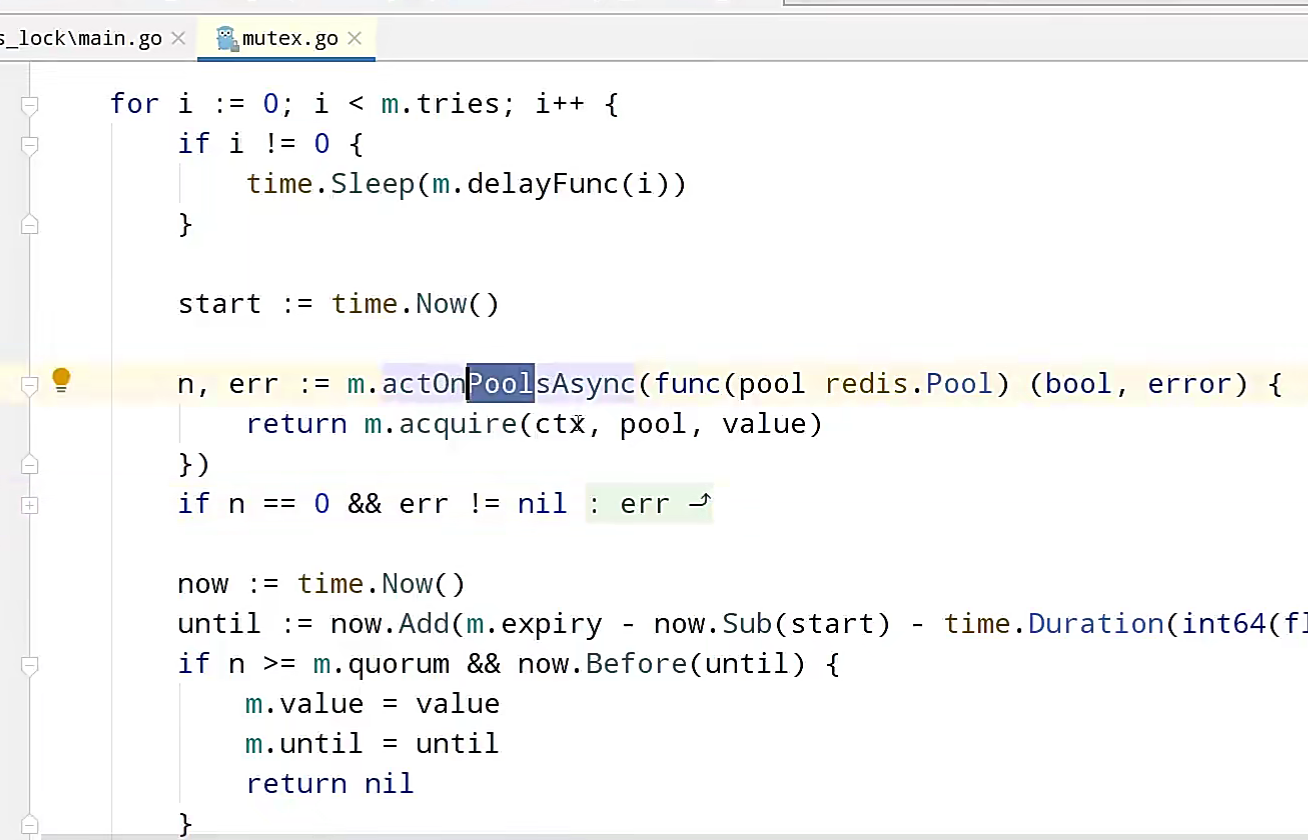
Task: Collapse the for loop fold marker
Action: click(30, 105)
